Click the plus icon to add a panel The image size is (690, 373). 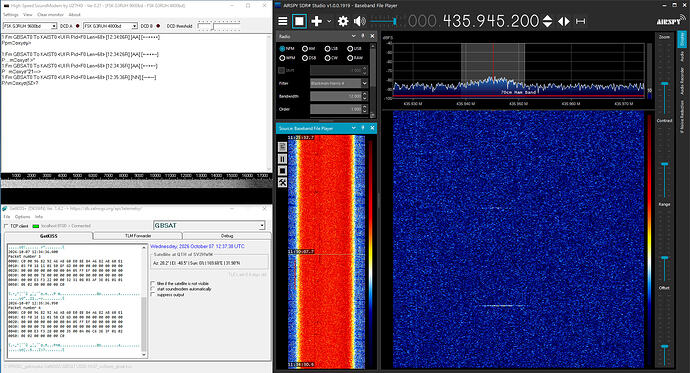point(316,21)
